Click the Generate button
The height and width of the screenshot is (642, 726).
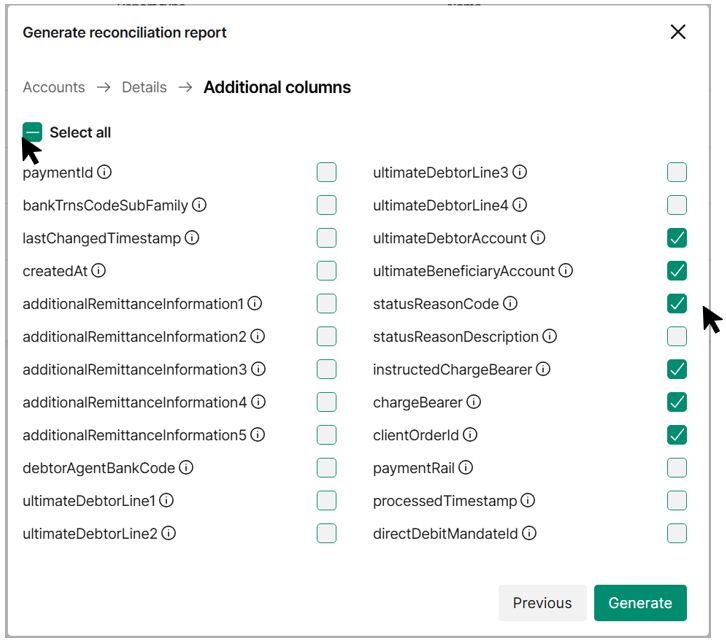[640, 603]
